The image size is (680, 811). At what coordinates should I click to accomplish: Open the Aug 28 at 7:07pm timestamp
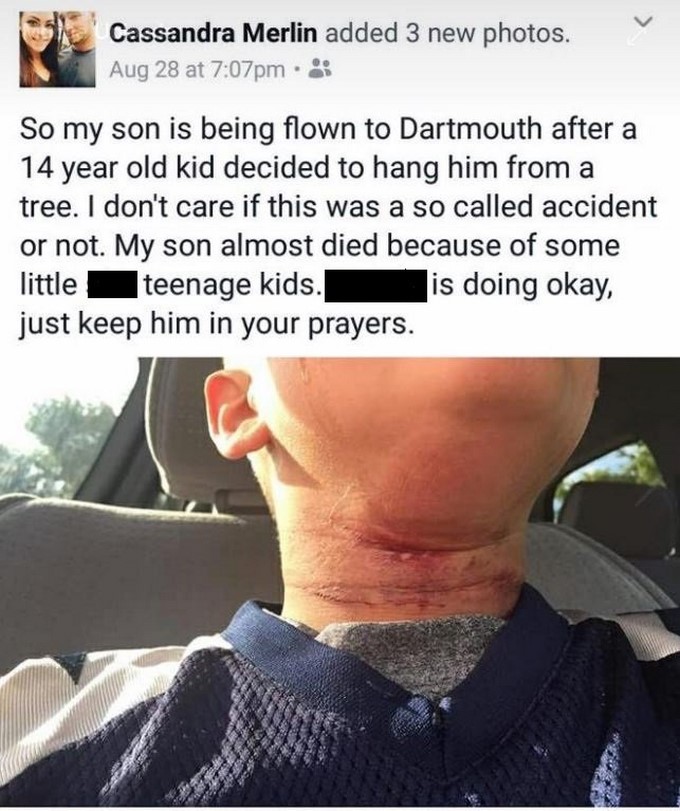(197, 69)
